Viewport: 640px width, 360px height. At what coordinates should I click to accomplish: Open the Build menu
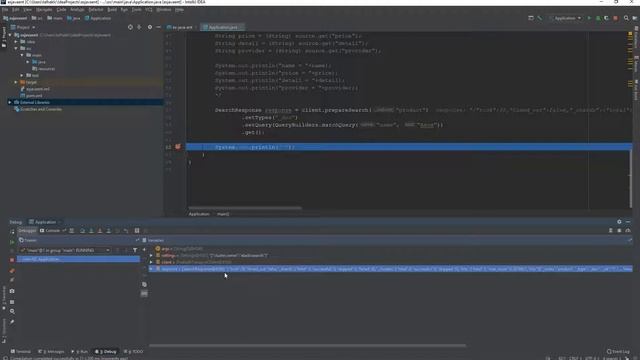point(112,9)
